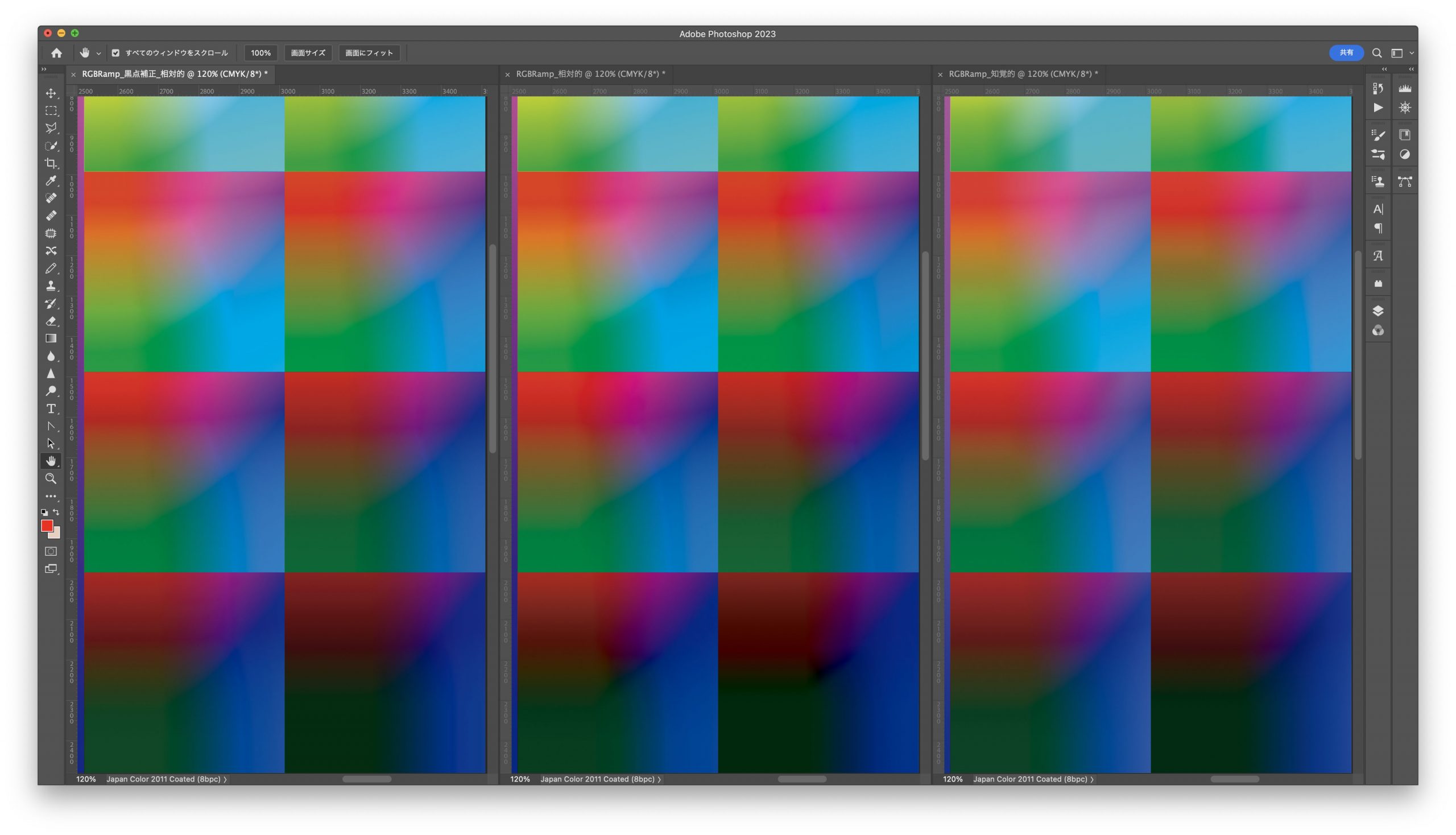This screenshot has width=1456, height=835.
Task: Select the Eyedropper tool
Action: 51,181
